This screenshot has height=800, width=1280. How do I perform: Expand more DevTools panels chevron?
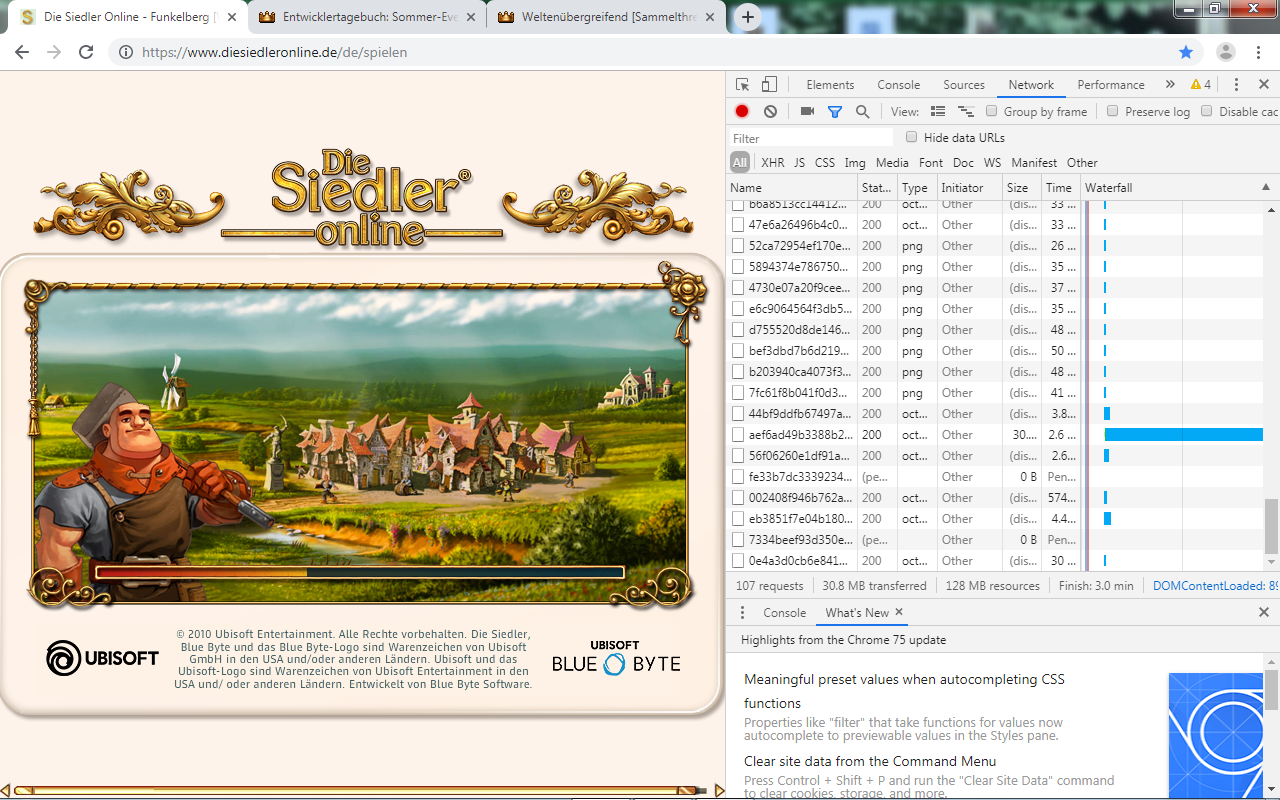point(1170,85)
